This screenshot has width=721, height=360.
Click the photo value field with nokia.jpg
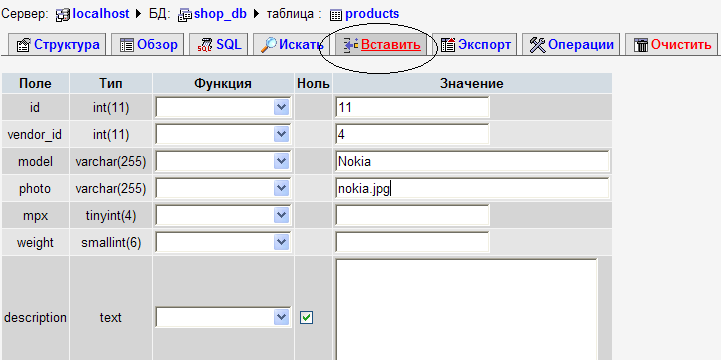tap(472, 189)
